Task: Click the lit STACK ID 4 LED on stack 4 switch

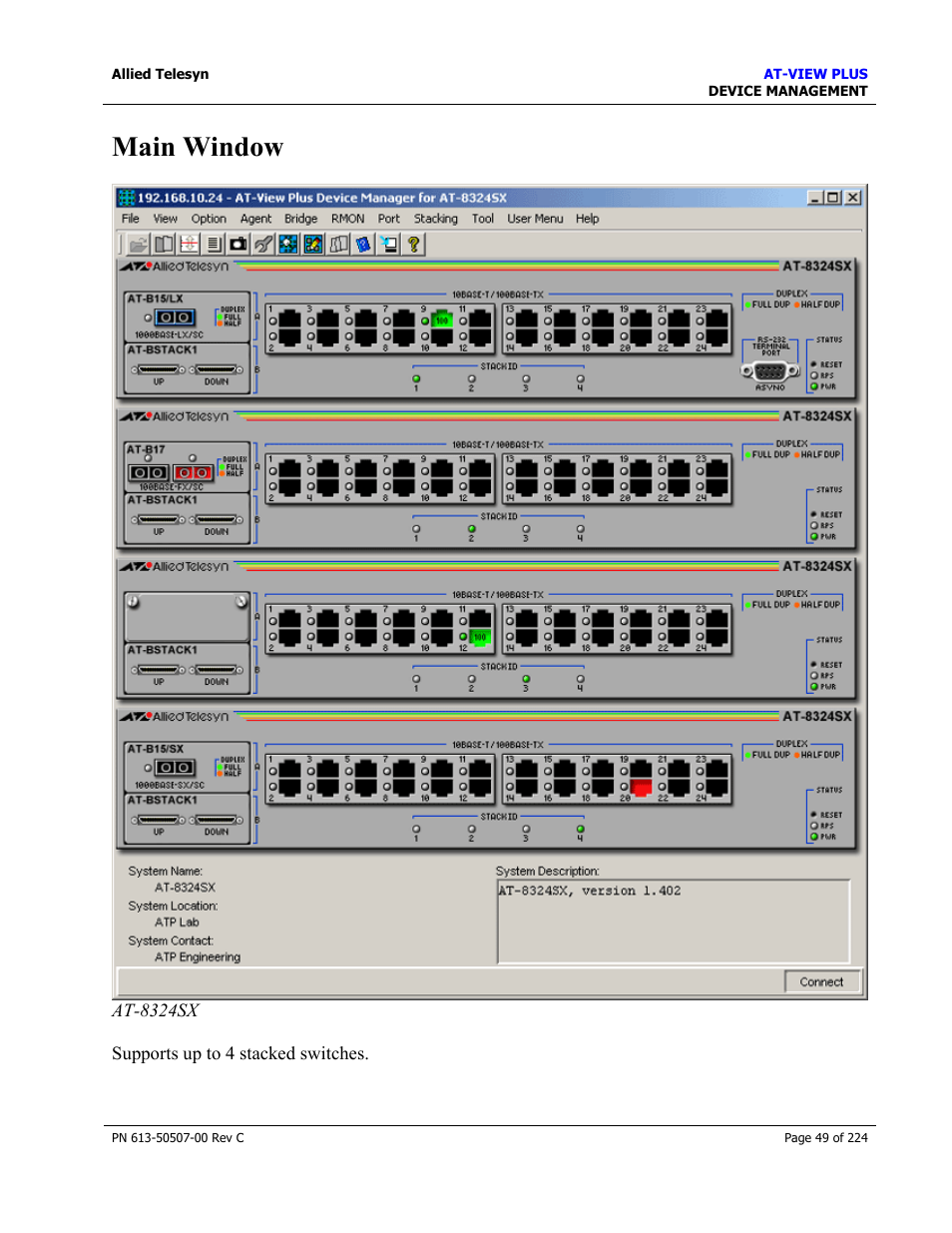Action: click(580, 829)
